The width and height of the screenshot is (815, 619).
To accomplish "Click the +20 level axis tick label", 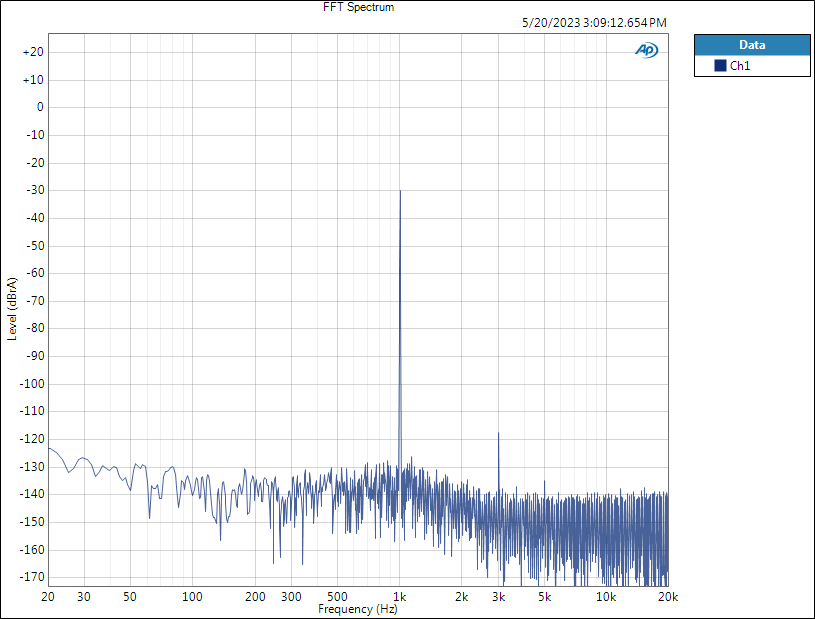I will (33, 52).
